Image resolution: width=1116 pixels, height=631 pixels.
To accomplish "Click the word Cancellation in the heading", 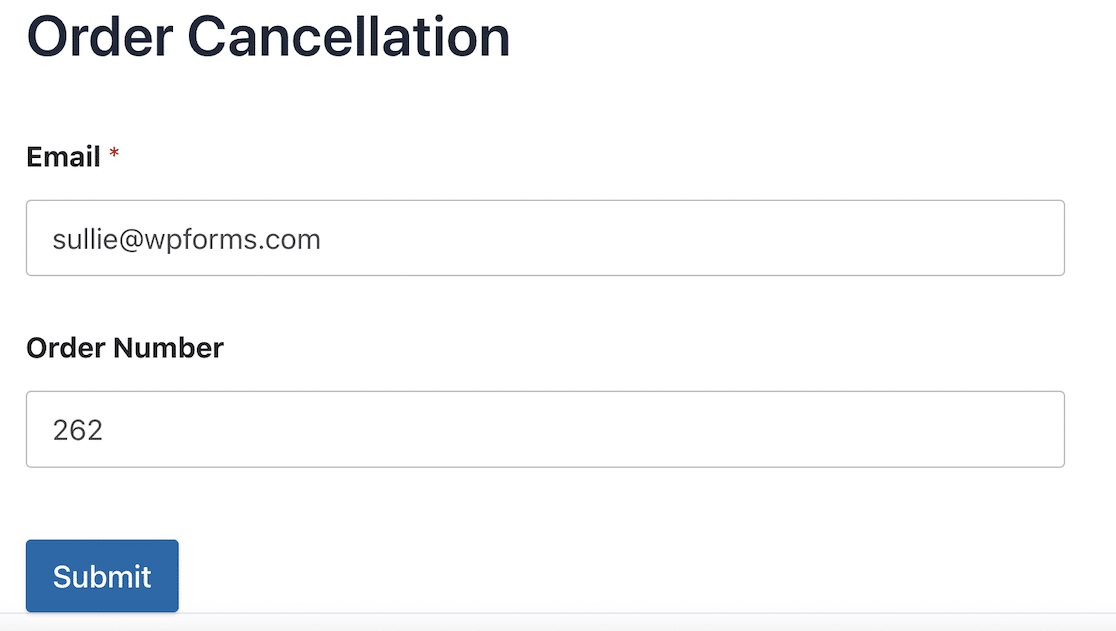I will click(x=349, y=37).
